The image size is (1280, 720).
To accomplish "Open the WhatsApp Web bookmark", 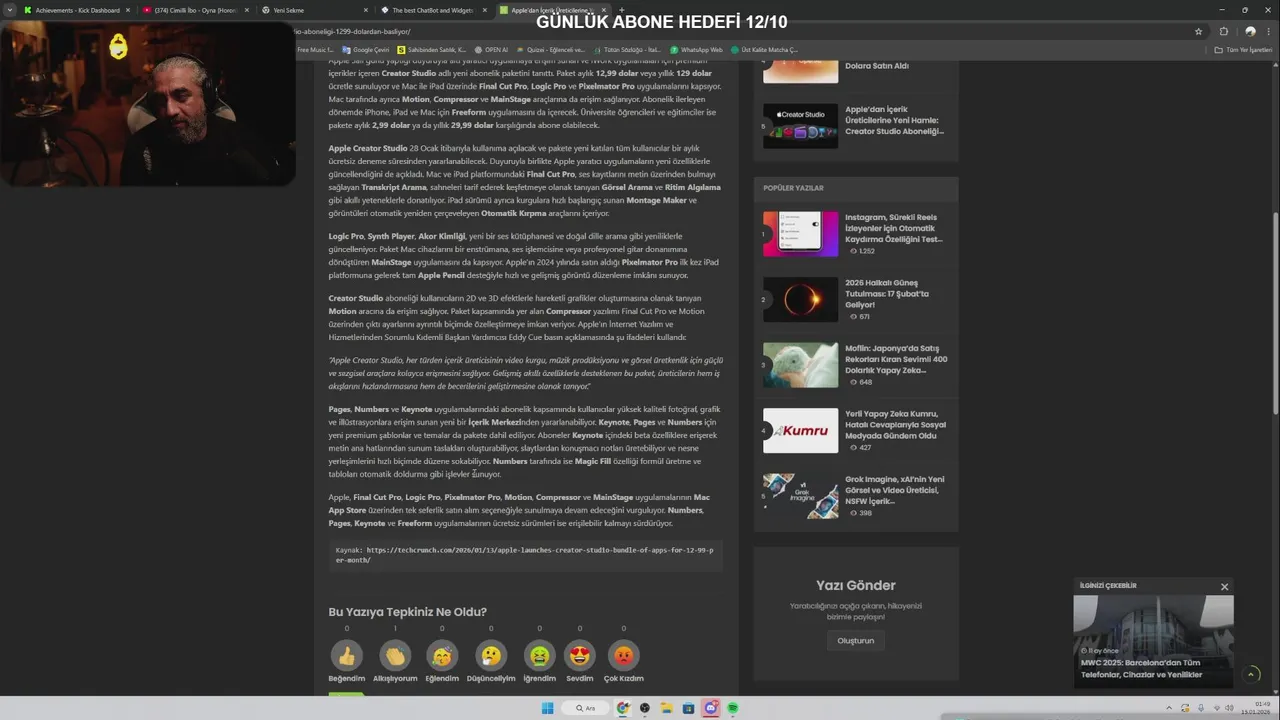I will (x=695, y=49).
